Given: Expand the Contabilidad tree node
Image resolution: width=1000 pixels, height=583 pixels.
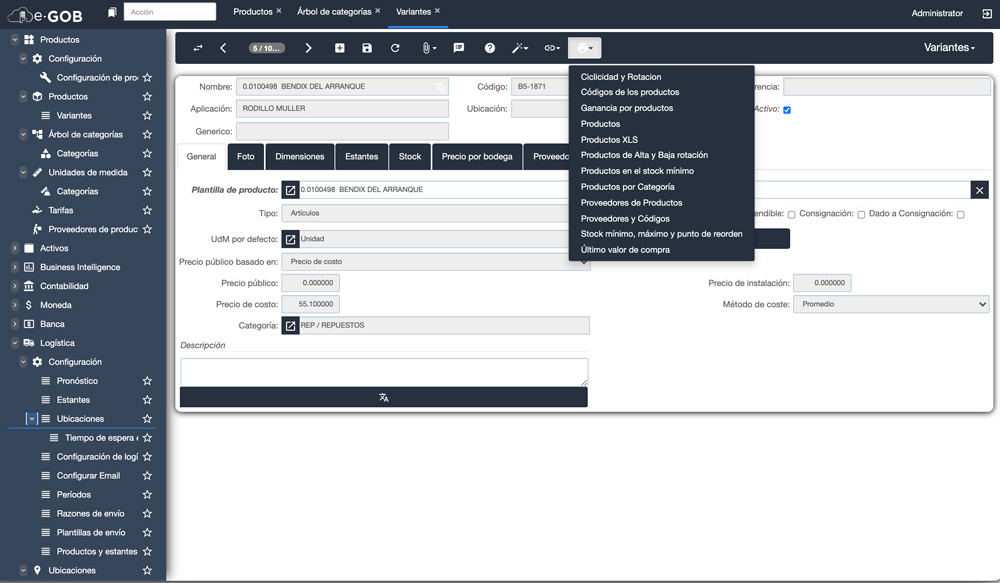Looking at the screenshot, I should click(x=14, y=286).
